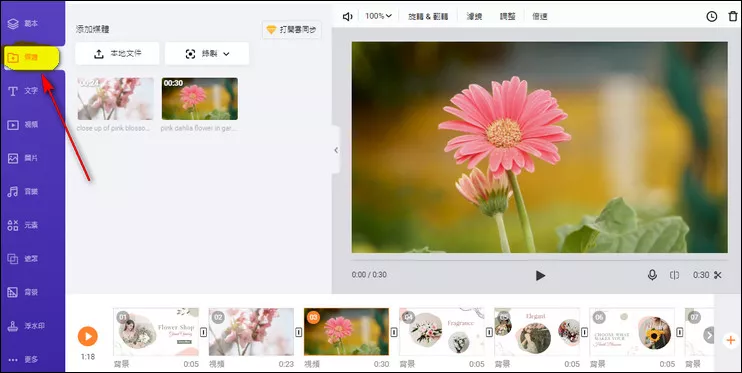Screen dimensions: 742x373
Task: Click the 0:23 duration under scene 02
Action: [x=286, y=364]
